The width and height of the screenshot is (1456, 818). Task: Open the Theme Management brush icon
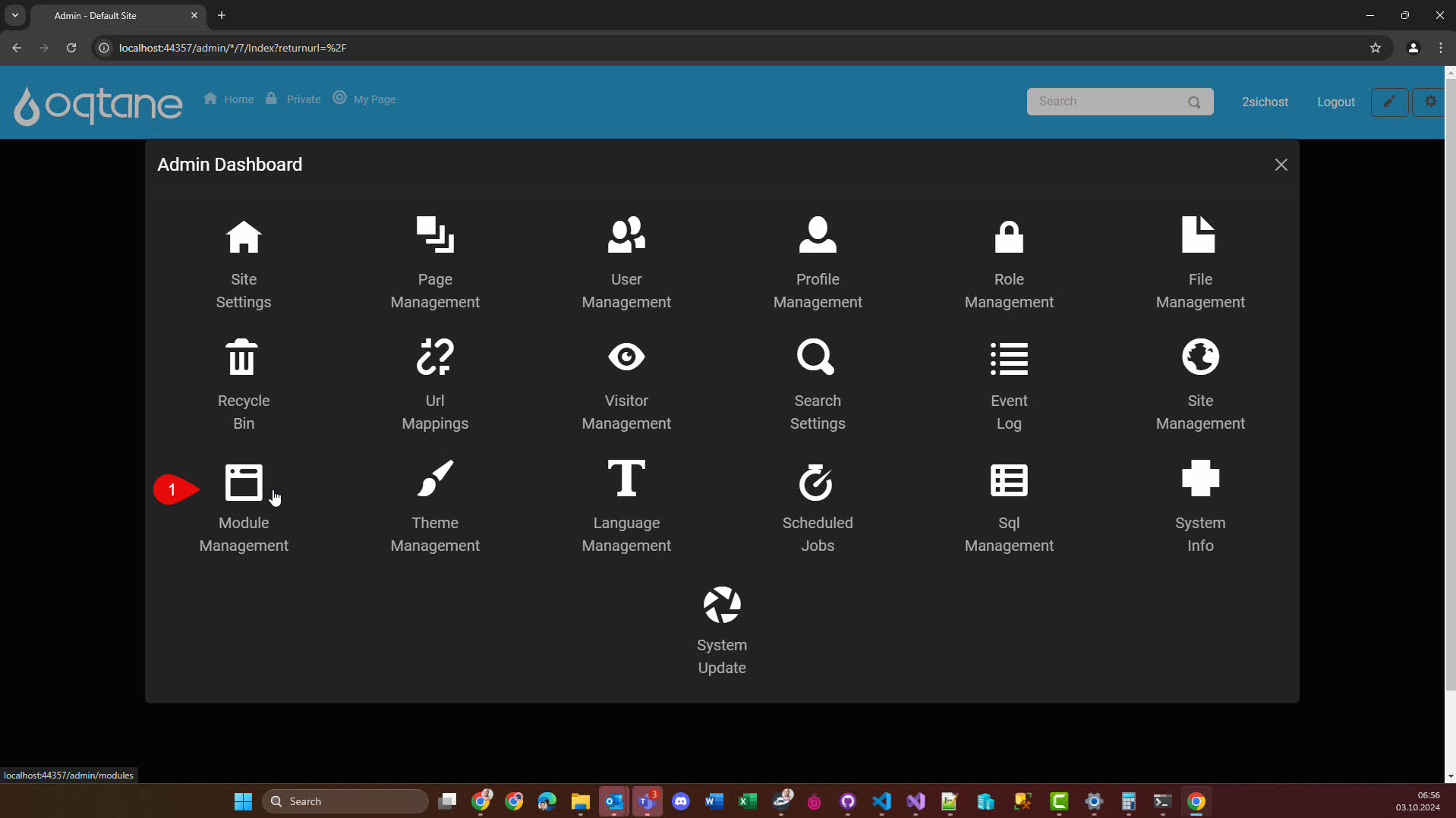point(435,480)
